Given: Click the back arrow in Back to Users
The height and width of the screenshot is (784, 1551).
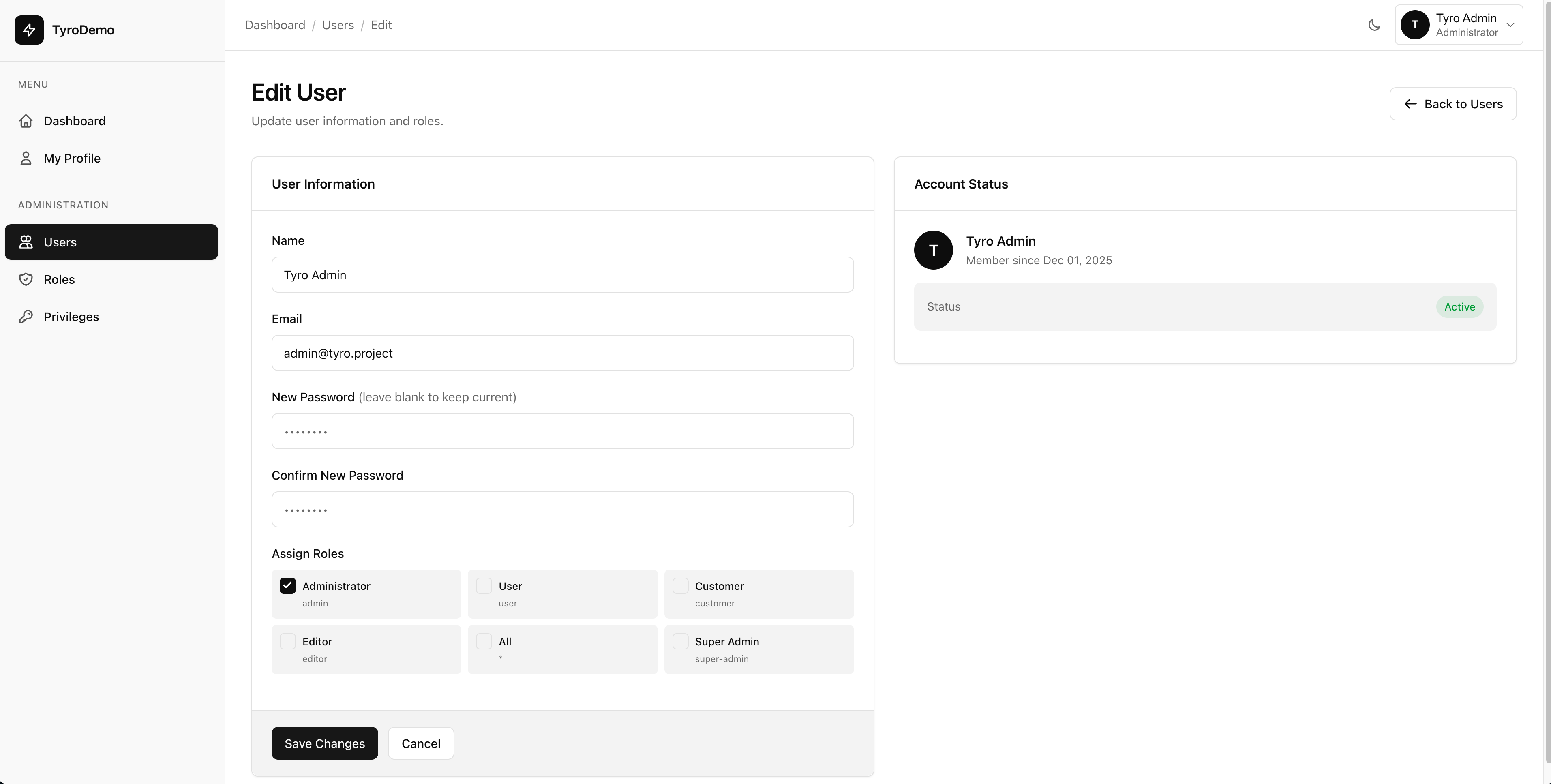Looking at the screenshot, I should 1410,103.
